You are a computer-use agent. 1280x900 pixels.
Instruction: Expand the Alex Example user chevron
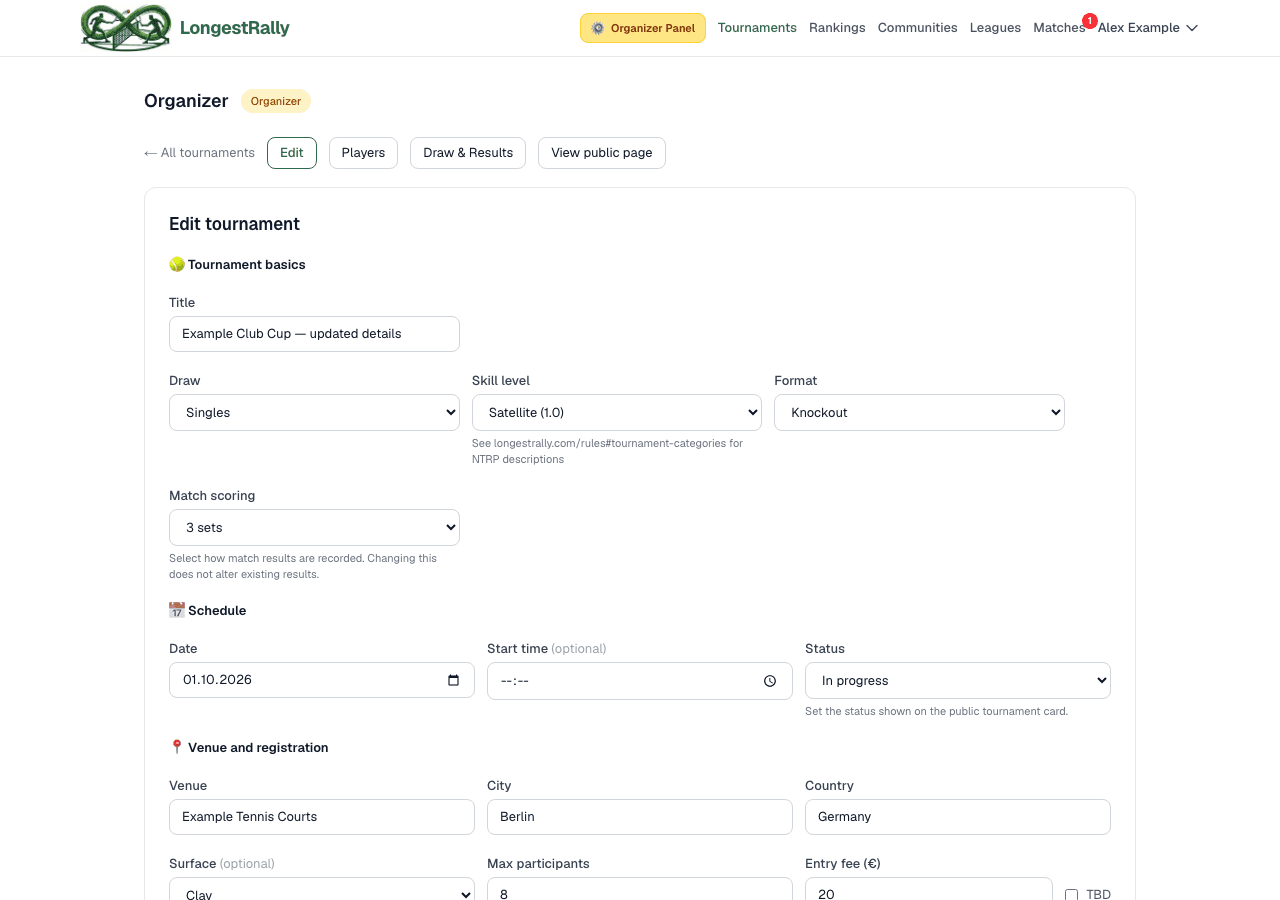1192,28
